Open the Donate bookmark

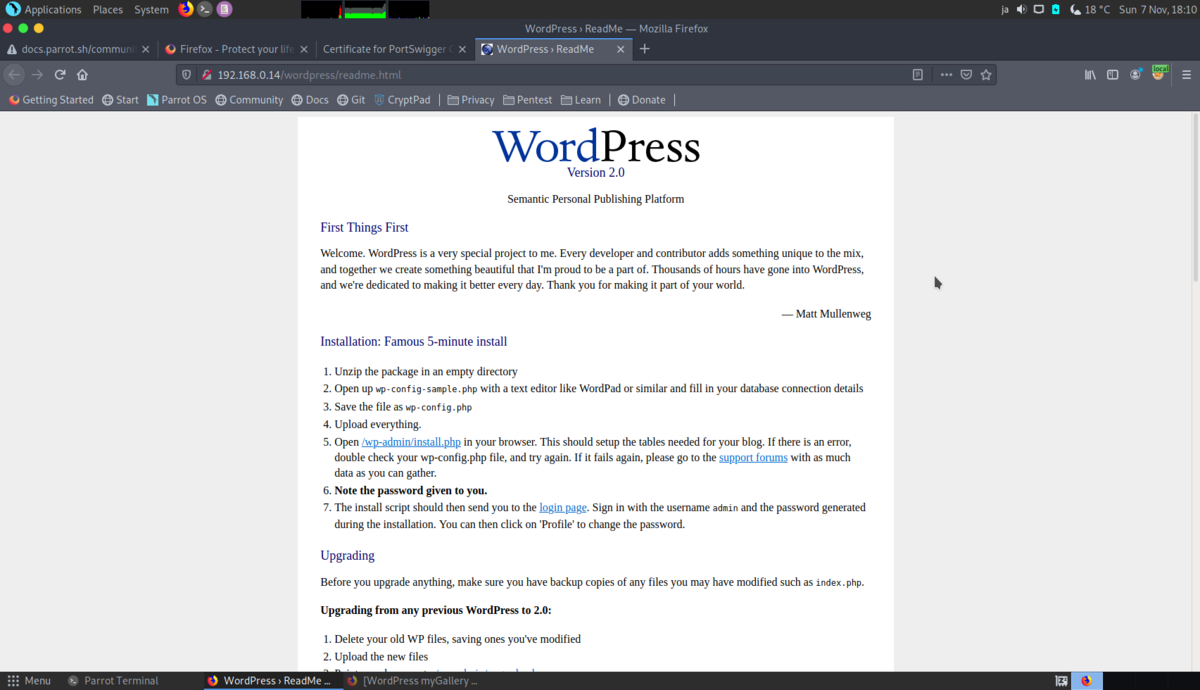(641, 100)
